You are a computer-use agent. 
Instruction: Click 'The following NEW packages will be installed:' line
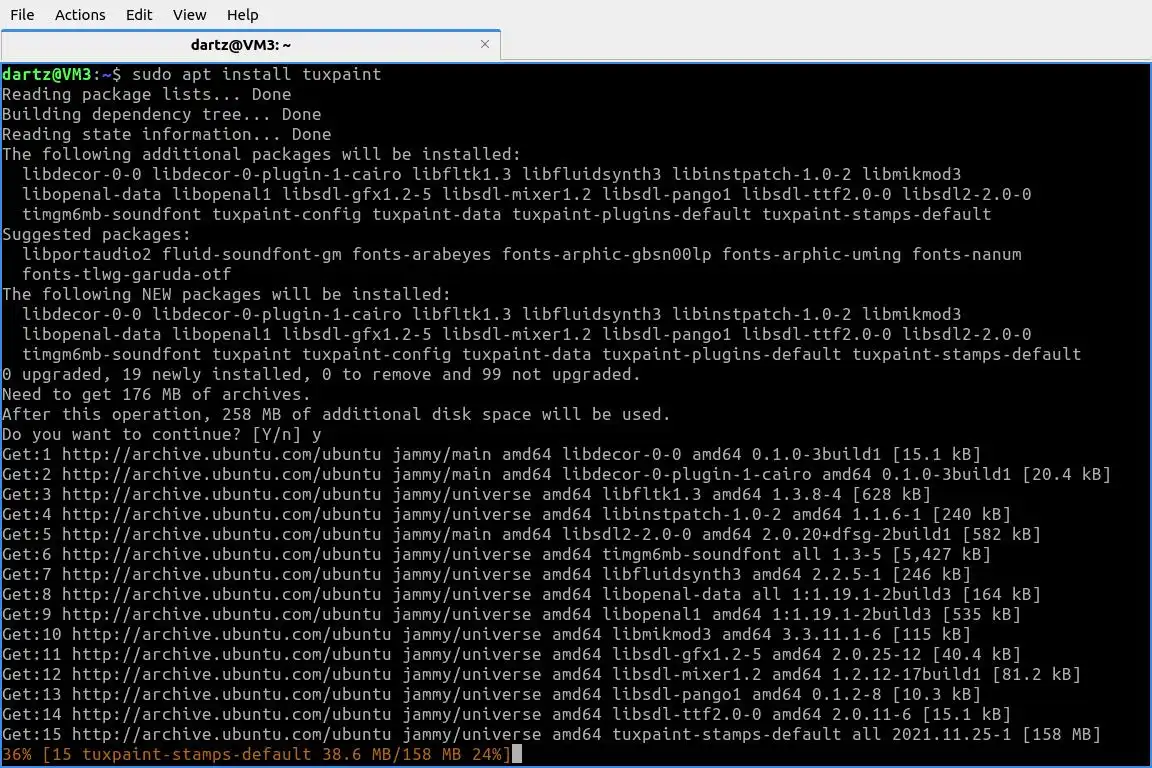(x=226, y=294)
